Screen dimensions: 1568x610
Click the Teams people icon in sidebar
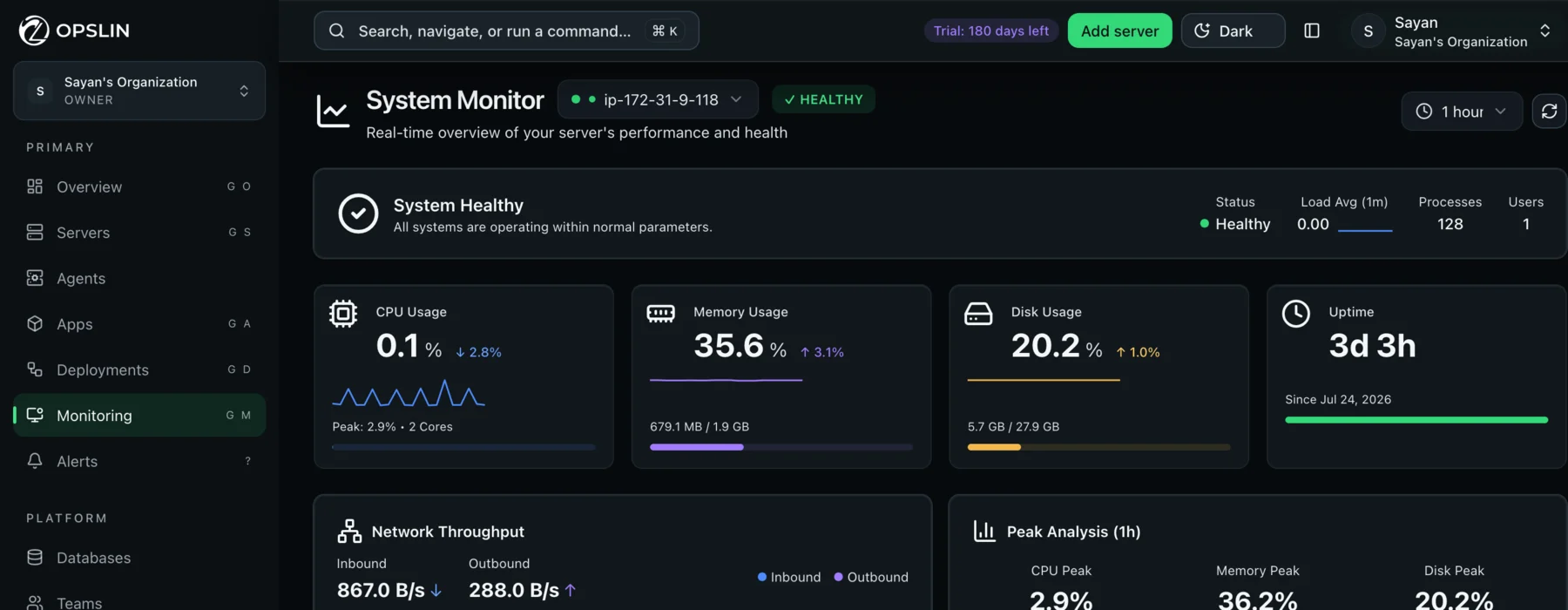click(35, 602)
